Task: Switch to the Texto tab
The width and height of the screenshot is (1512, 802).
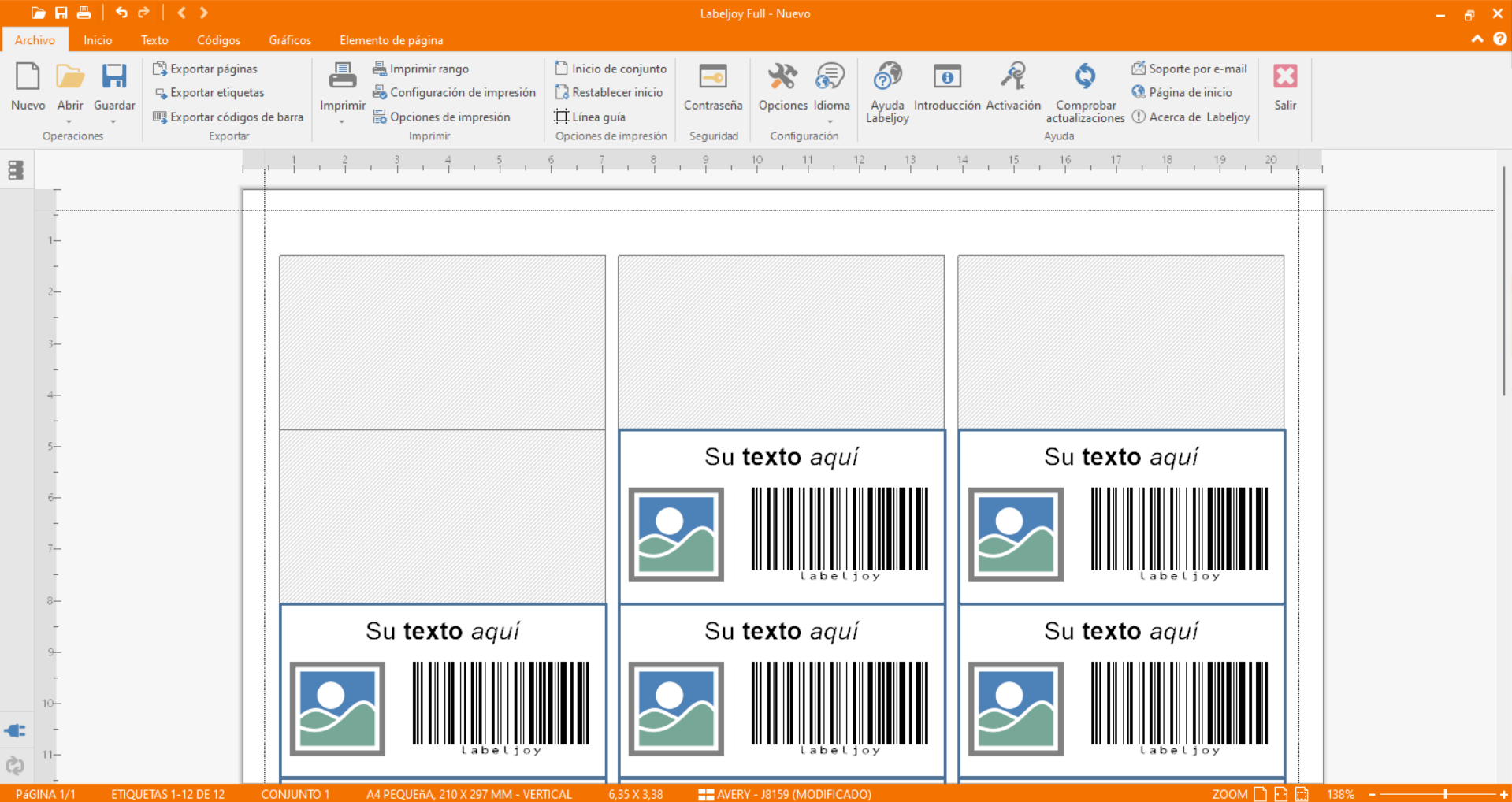Action: [154, 39]
